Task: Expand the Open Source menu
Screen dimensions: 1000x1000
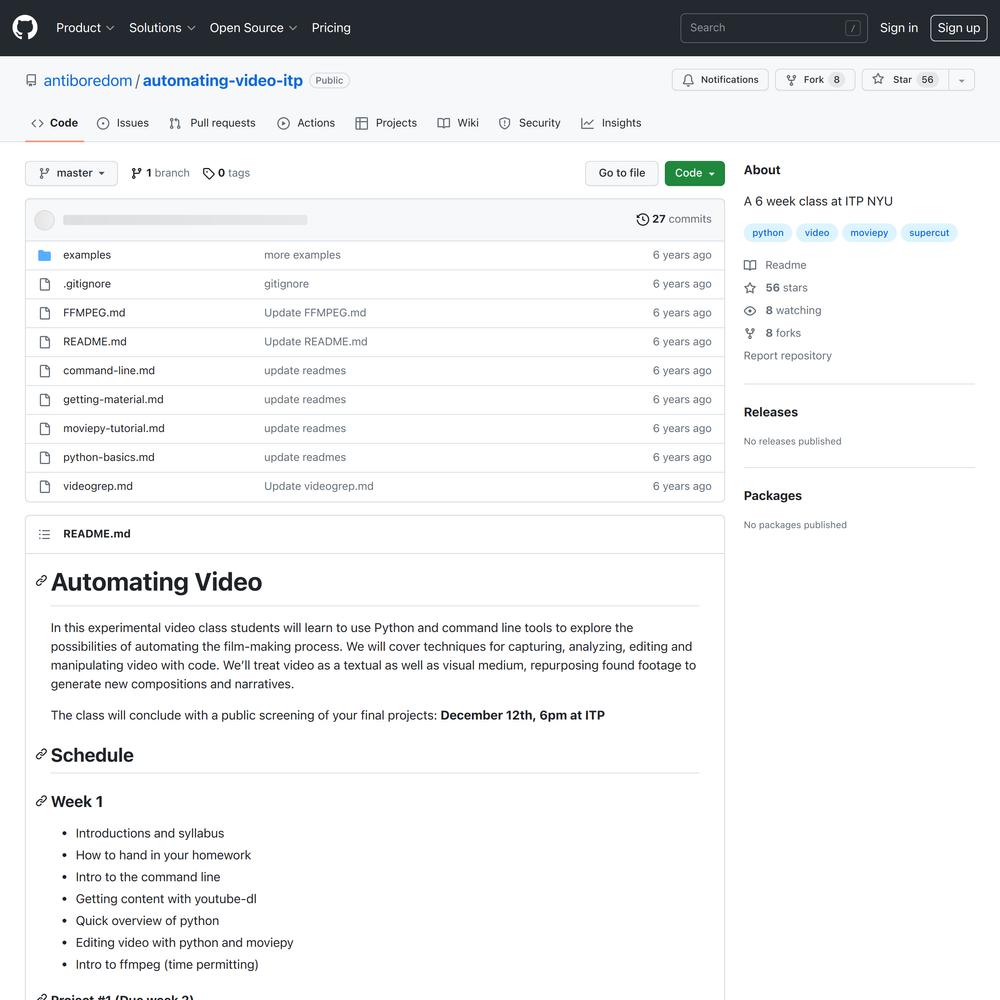Action: coord(253,27)
